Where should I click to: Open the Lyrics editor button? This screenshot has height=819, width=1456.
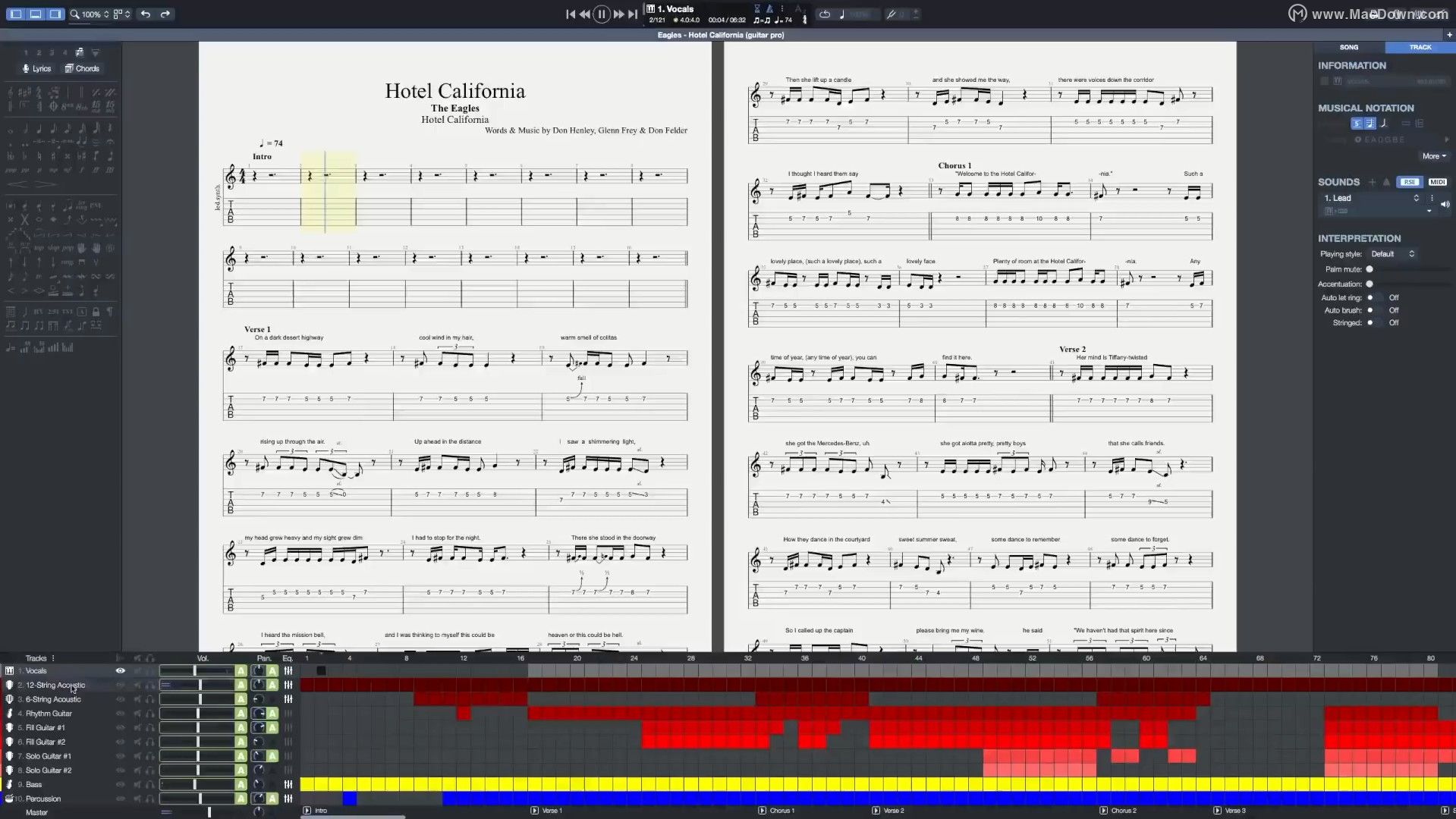click(x=36, y=68)
